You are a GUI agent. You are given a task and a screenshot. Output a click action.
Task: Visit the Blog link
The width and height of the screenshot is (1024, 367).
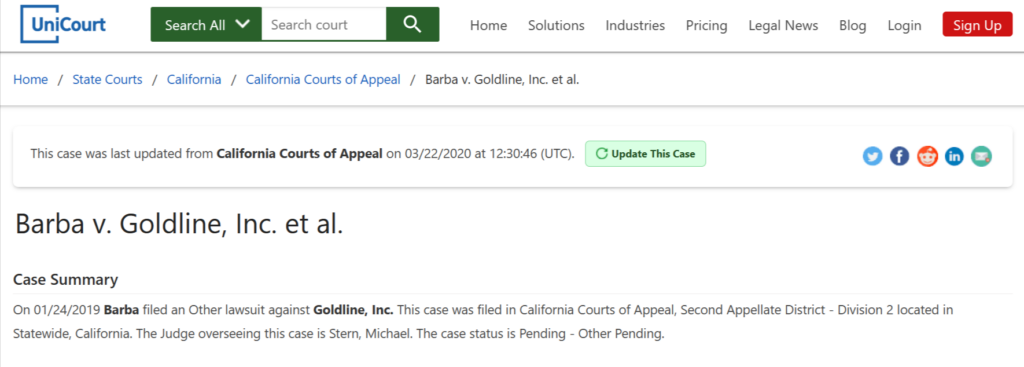click(x=853, y=25)
